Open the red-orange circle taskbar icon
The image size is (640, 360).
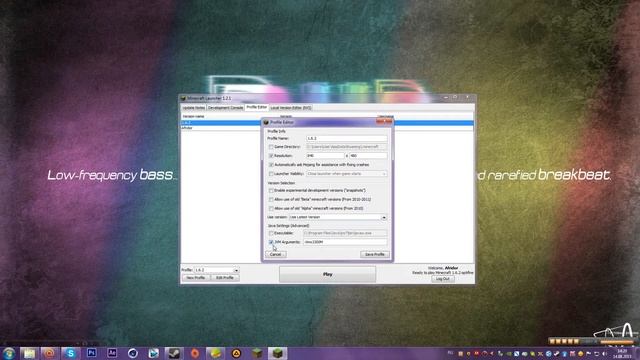point(195,353)
